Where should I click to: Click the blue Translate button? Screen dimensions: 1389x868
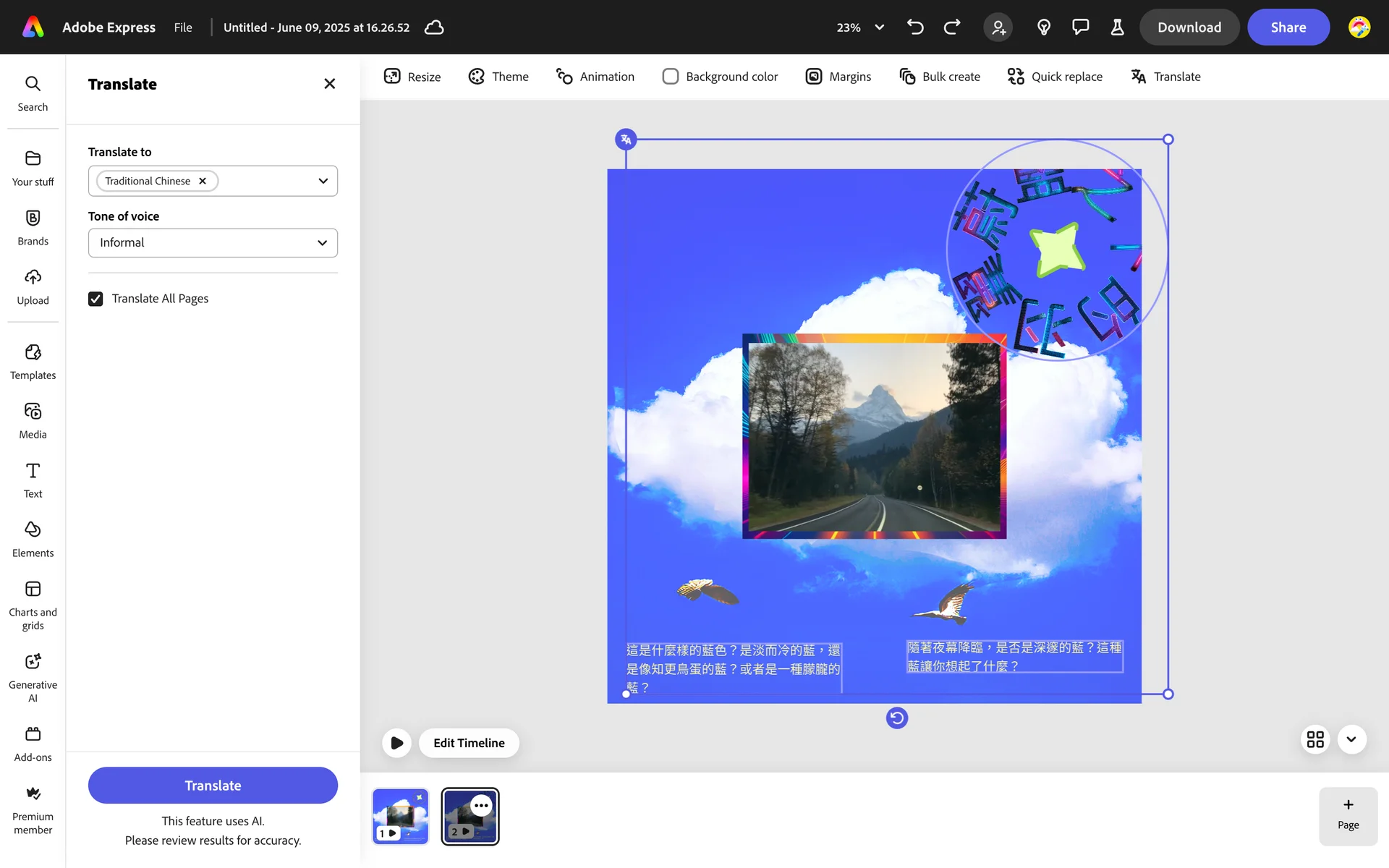tap(213, 786)
